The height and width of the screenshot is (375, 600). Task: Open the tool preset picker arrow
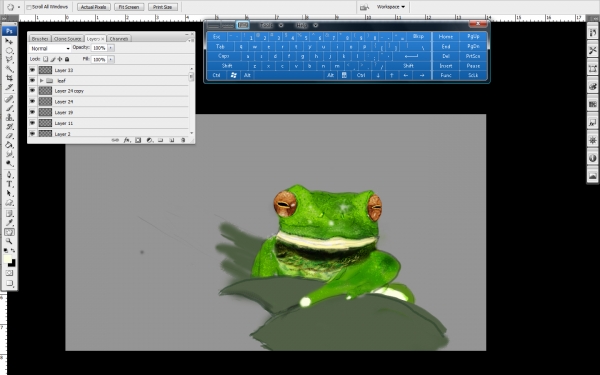tap(19, 7)
